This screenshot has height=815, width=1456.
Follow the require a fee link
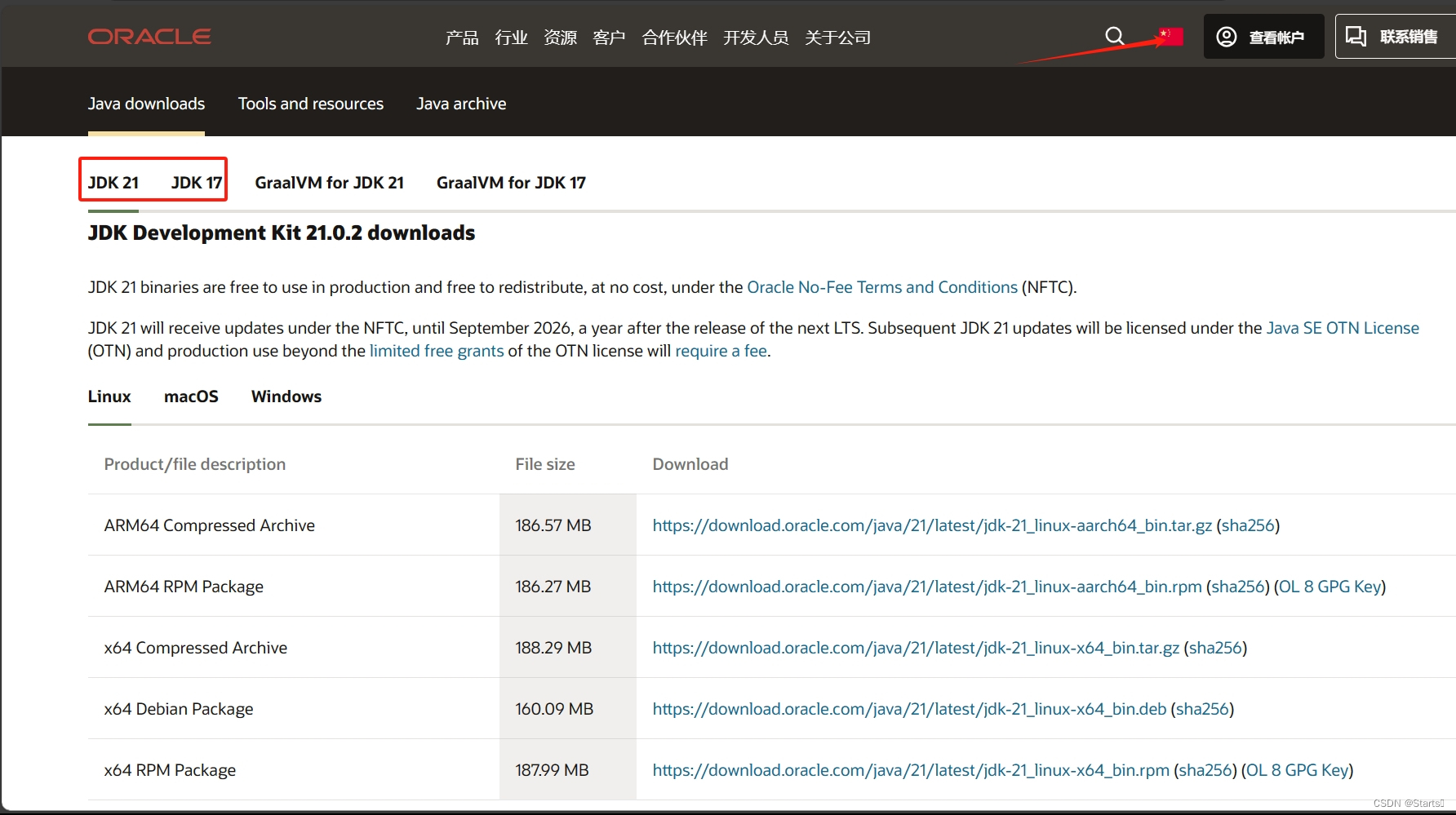pos(721,351)
